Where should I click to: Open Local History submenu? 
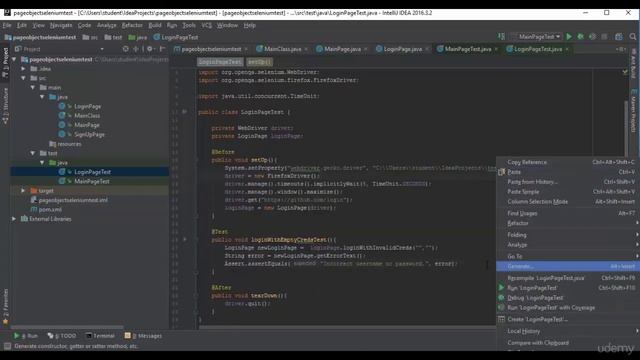click(568, 331)
